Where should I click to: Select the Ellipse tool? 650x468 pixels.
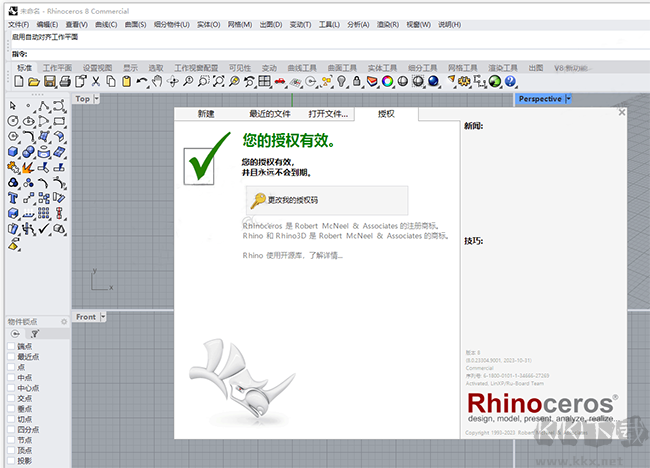click(x=28, y=121)
